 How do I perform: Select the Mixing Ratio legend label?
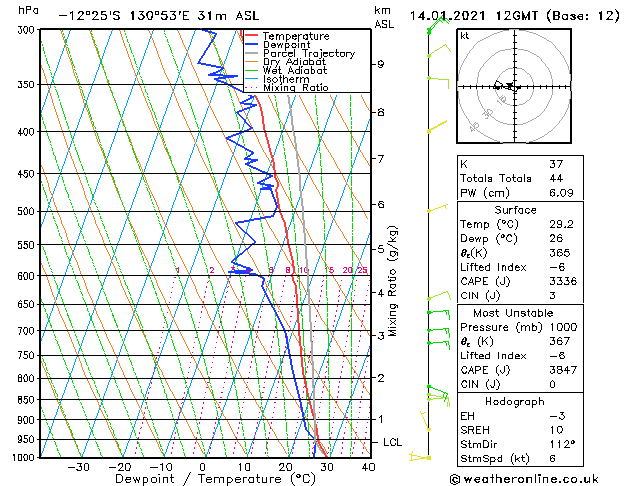click(296, 87)
